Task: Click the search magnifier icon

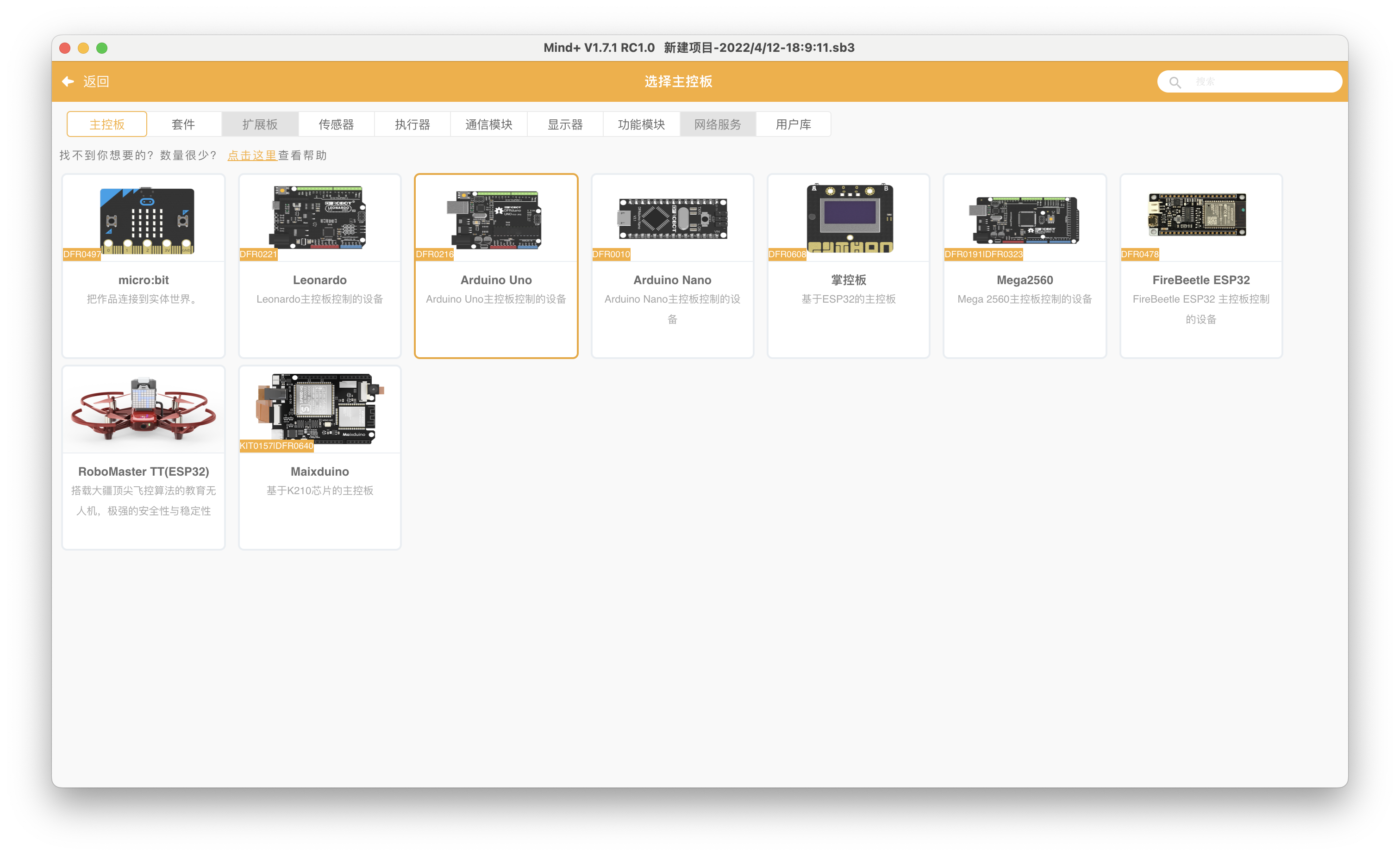Action: pyautogui.click(x=1175, y=82)
